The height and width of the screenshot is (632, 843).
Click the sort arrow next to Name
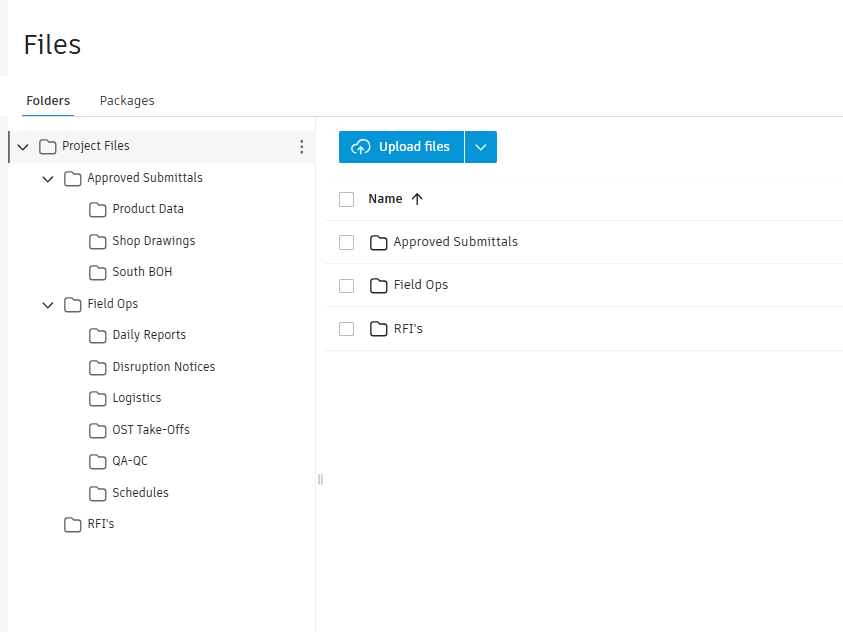[418, 199]
